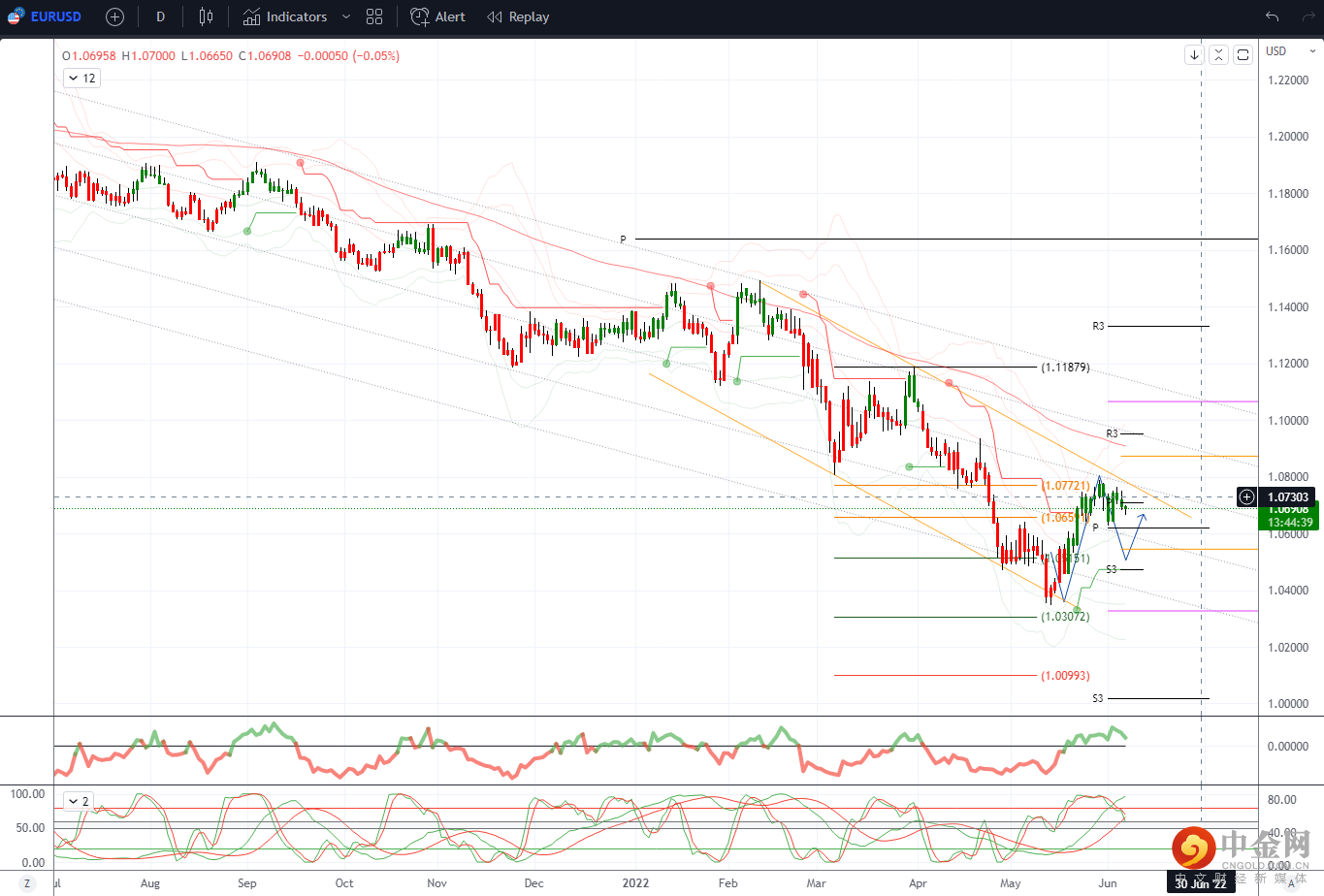Click the 1.10000 price axis label

[1288, 421]
